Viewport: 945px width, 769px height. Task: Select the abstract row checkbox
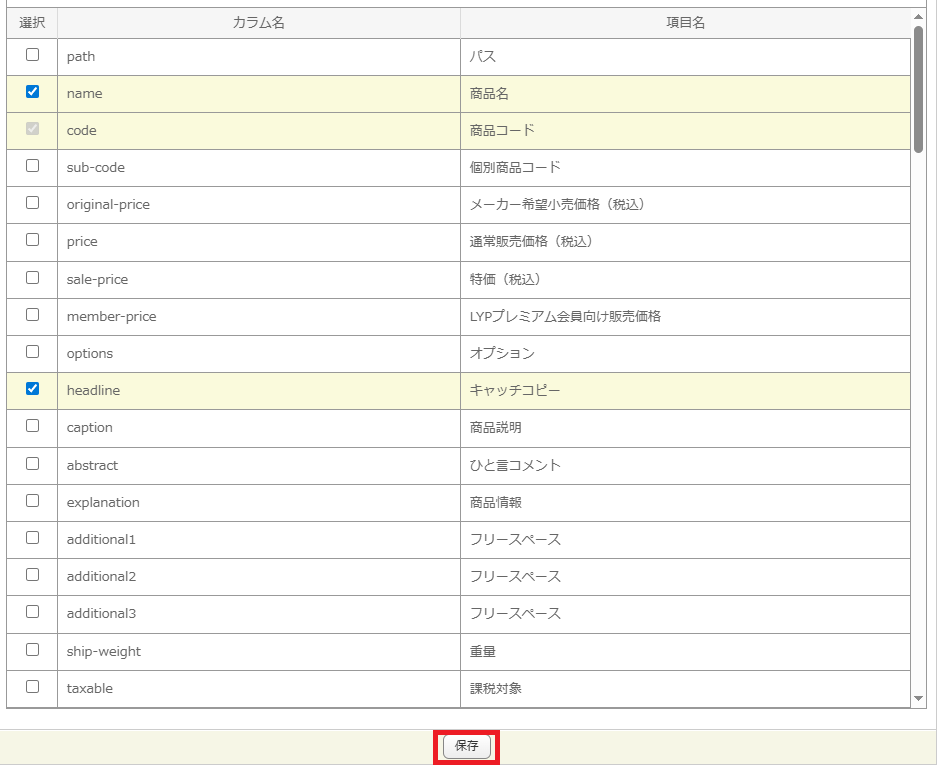32,464
